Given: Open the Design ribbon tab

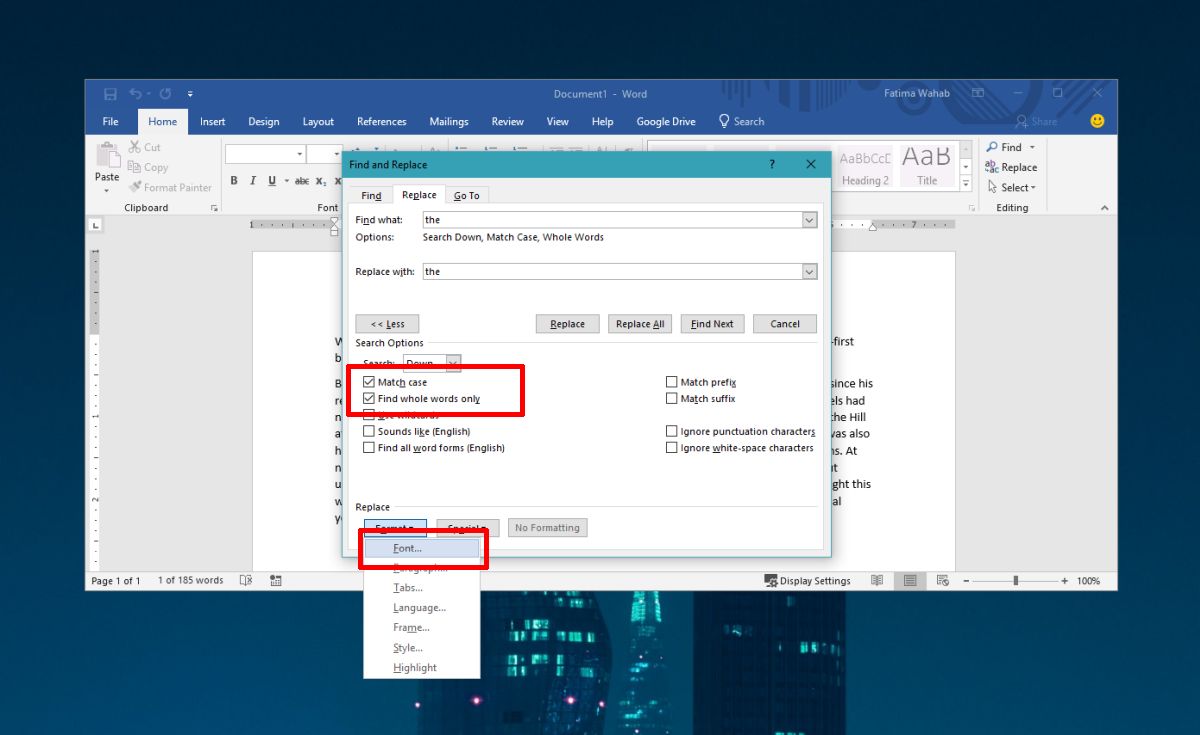Looking at the screenshot, I should coord(264,121).
